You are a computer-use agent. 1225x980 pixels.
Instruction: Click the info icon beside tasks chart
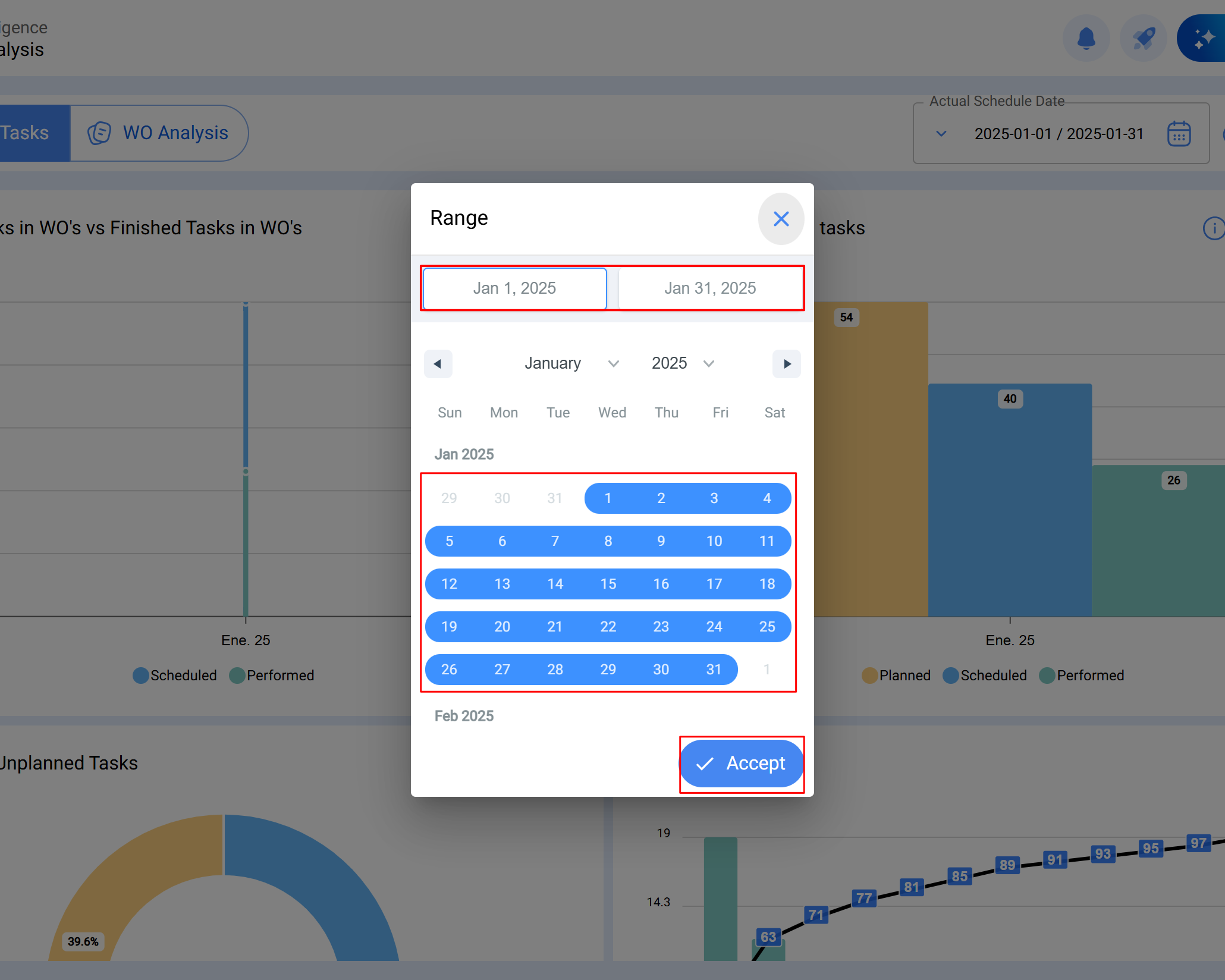coord(1214,228)
